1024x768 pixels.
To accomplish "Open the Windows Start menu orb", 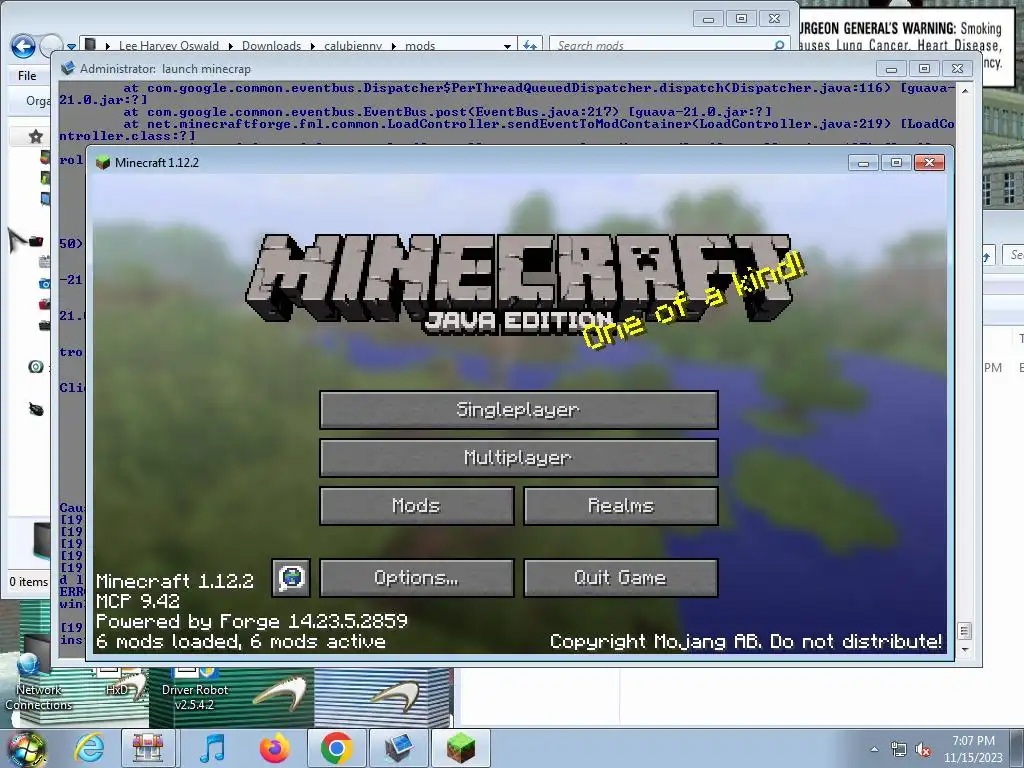I will [x=26, y=748].
